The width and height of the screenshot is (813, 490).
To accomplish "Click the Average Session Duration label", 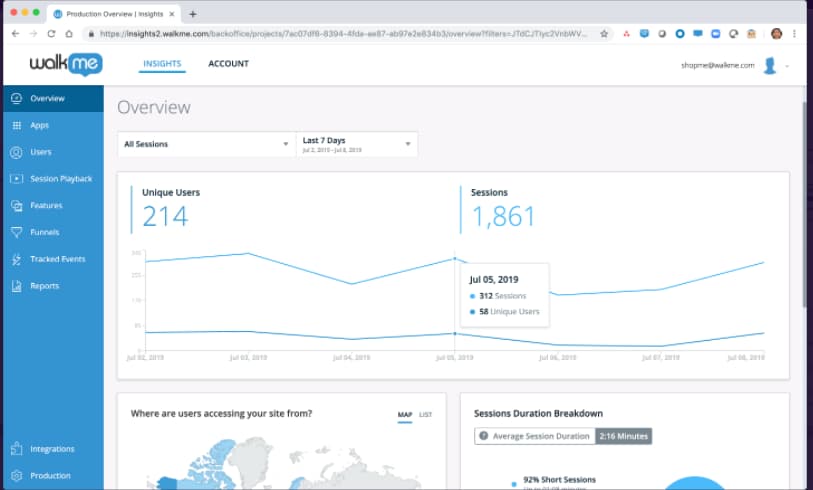I will click(x=541, y=436).
